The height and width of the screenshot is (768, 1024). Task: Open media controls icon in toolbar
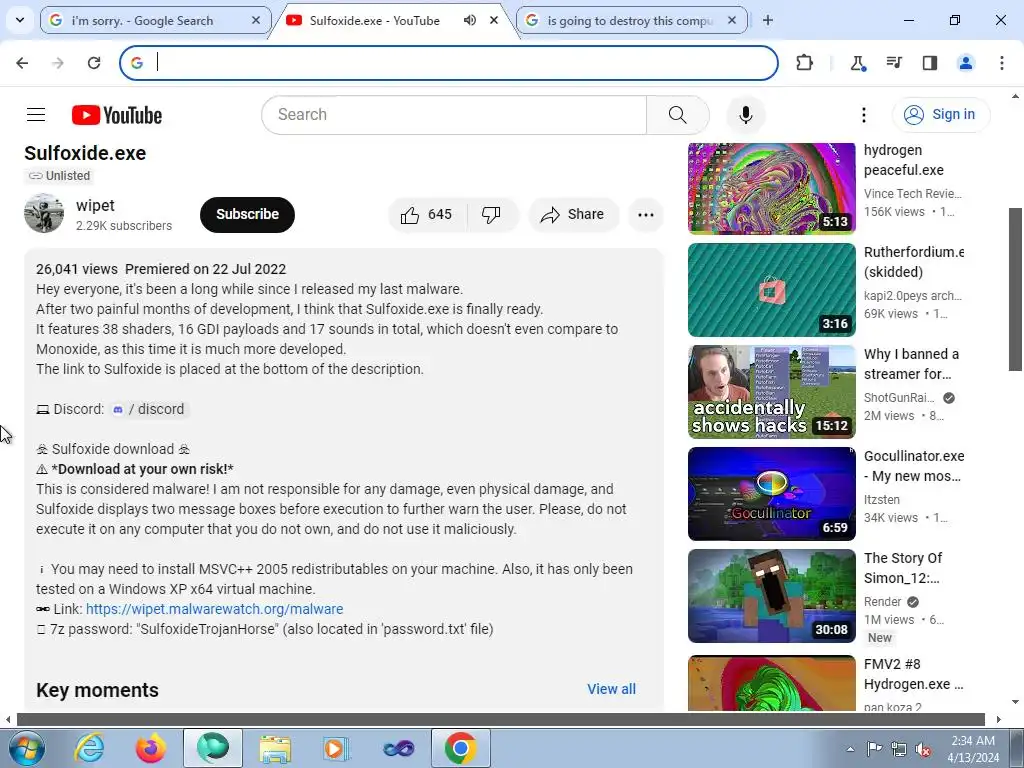(x=893, y=63)
